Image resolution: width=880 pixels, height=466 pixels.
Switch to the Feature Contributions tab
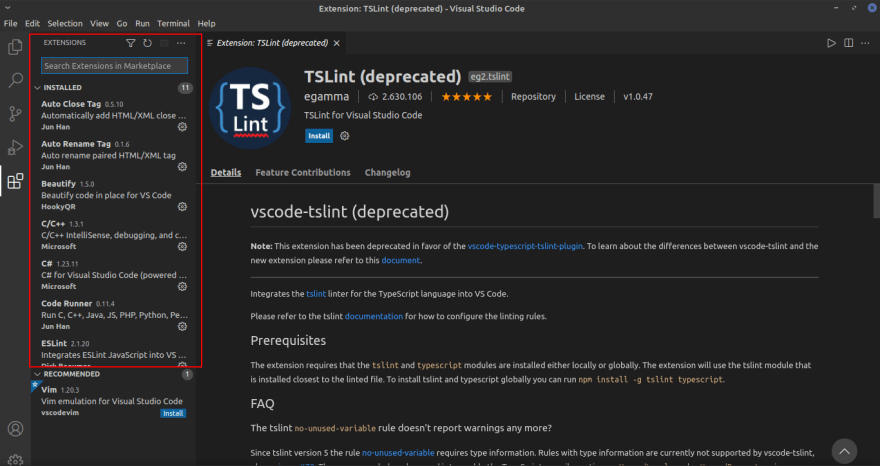click(302, 173)
